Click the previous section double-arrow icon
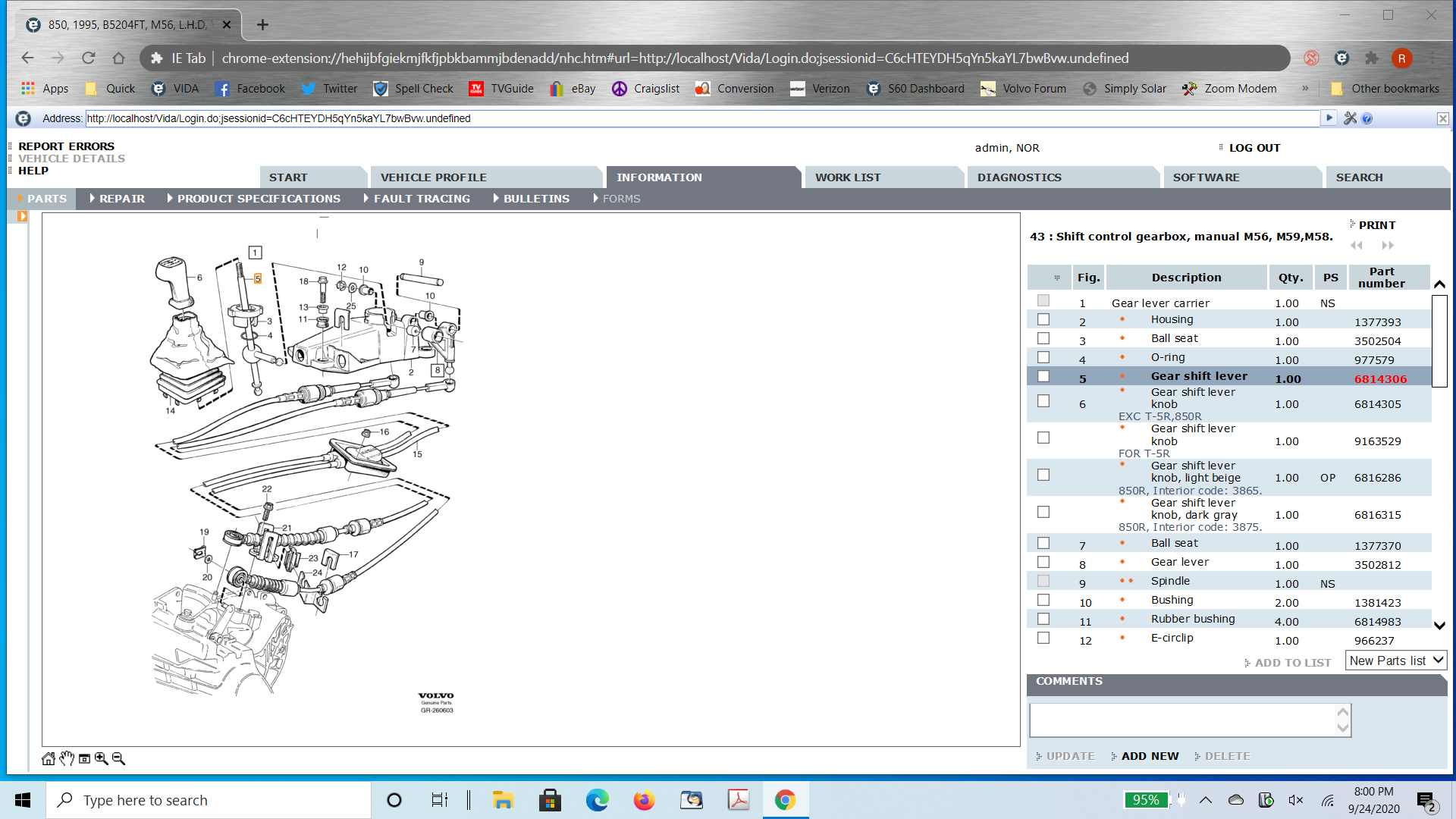Image resolution: width=1456 pixels, height=819 pixels. pyautogui.click(x=1356, y=245)
